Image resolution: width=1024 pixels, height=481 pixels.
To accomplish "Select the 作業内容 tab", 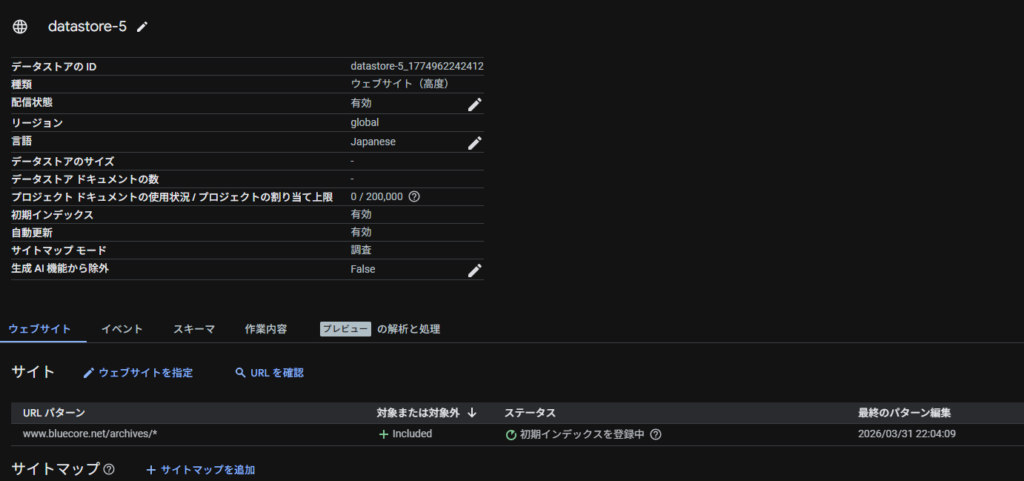I will (x=266, y=329).
